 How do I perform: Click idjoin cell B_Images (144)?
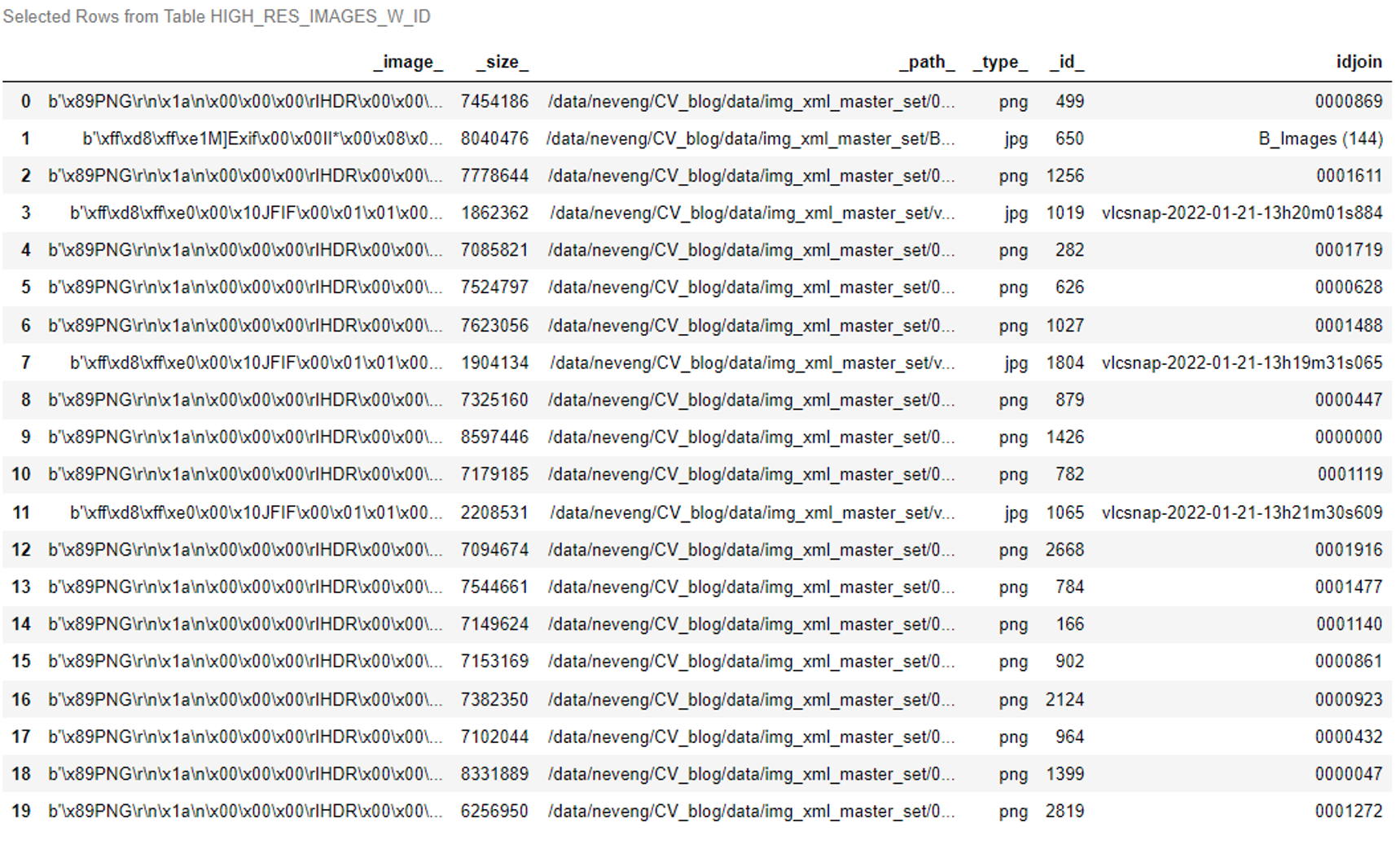[1320, 139]
